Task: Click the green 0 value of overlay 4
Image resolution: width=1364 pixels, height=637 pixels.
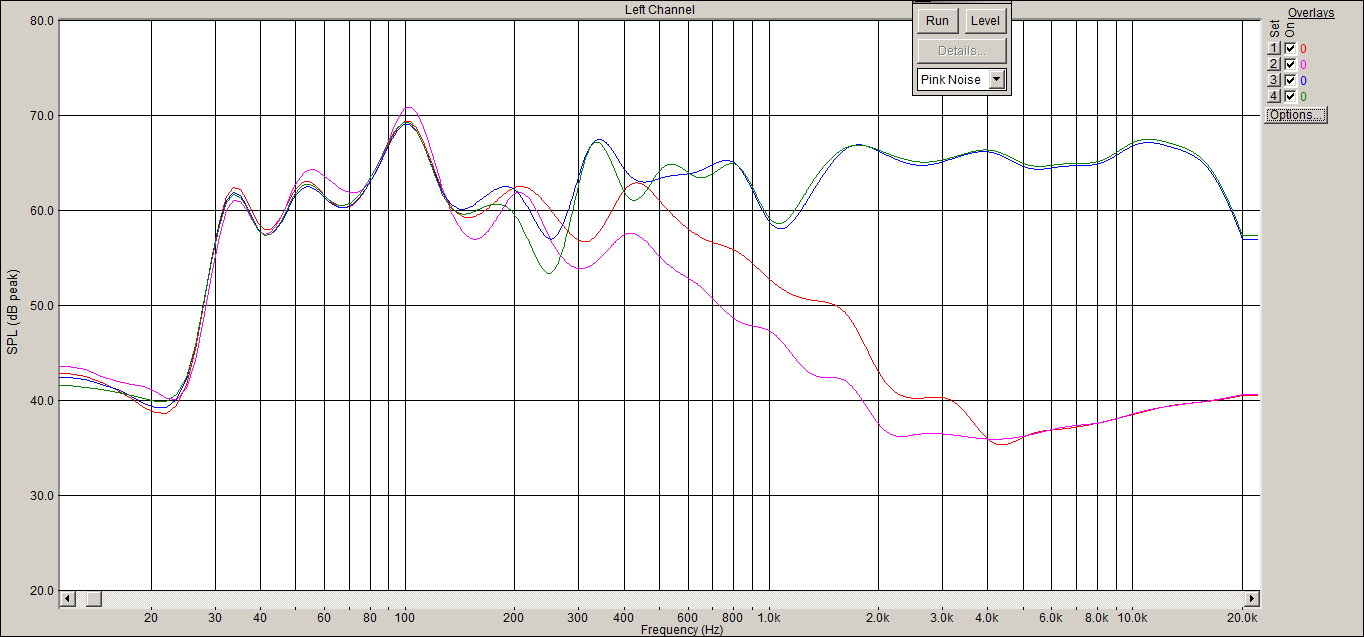Action: coord(1303,96)
